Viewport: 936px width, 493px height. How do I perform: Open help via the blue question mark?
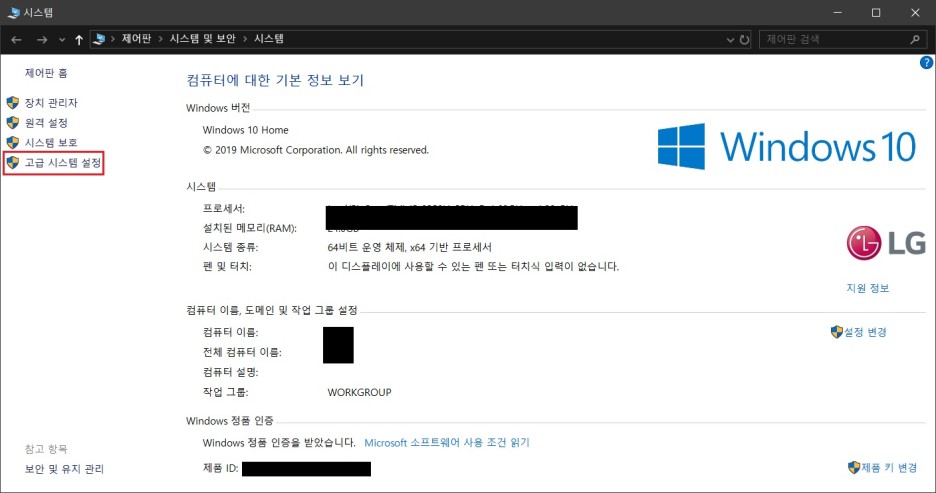coord(926,63)
